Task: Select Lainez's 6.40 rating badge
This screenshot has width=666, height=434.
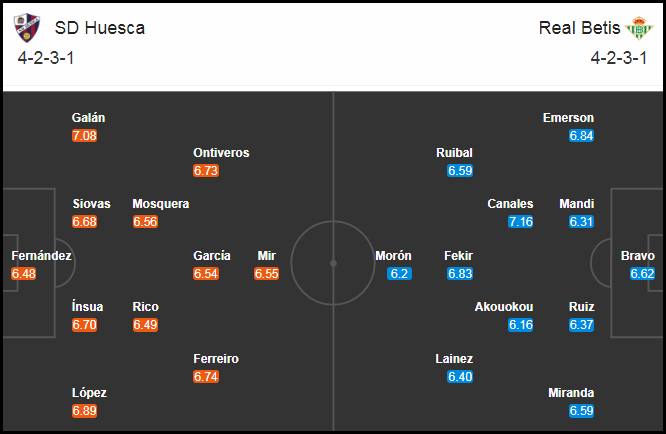Action: (x=460, y=377)
